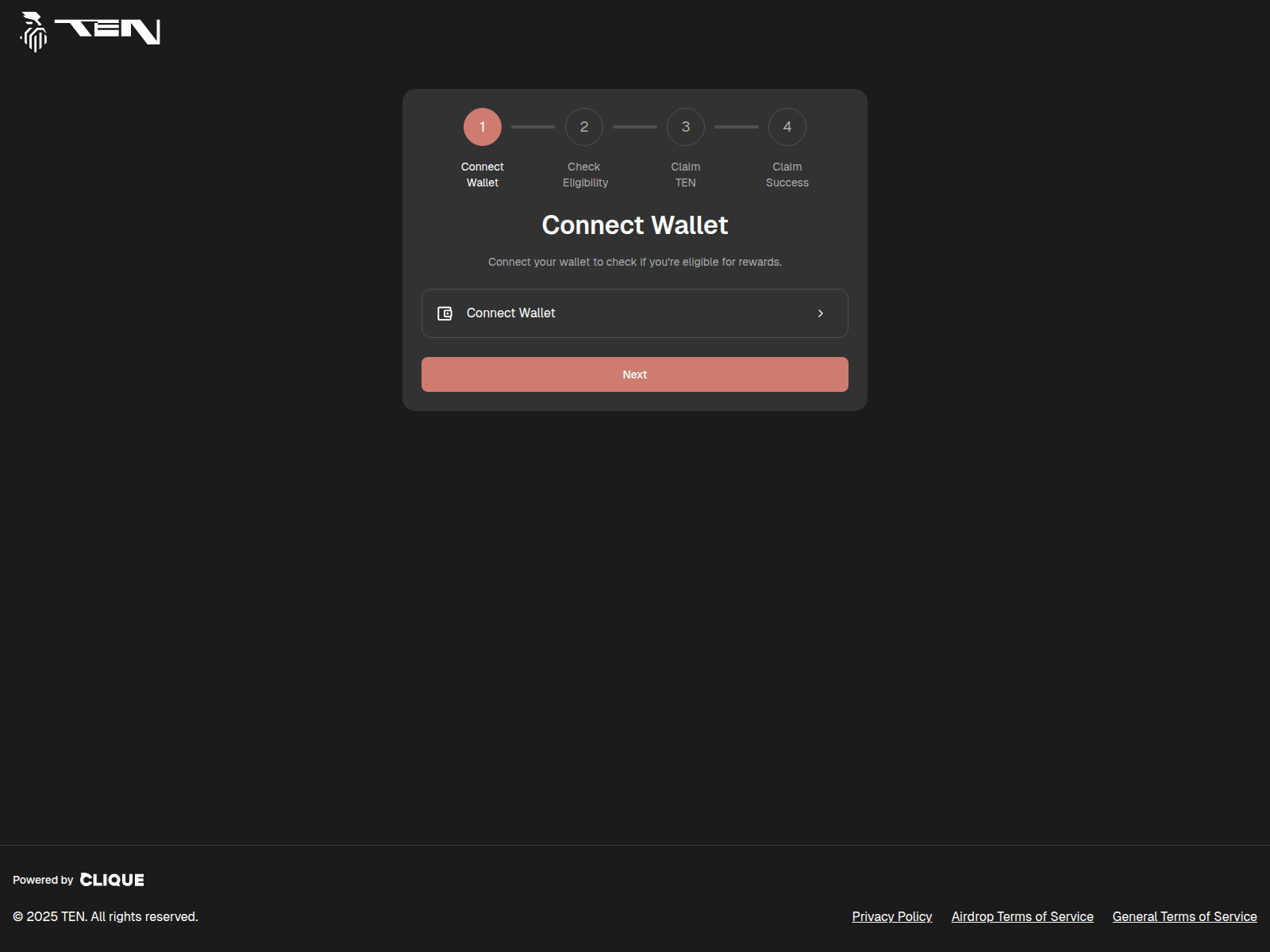Select the wallet icon inside Connect Wallet row
The height and width of the screenshot is (952, 1270).
[x=445, y=313]
